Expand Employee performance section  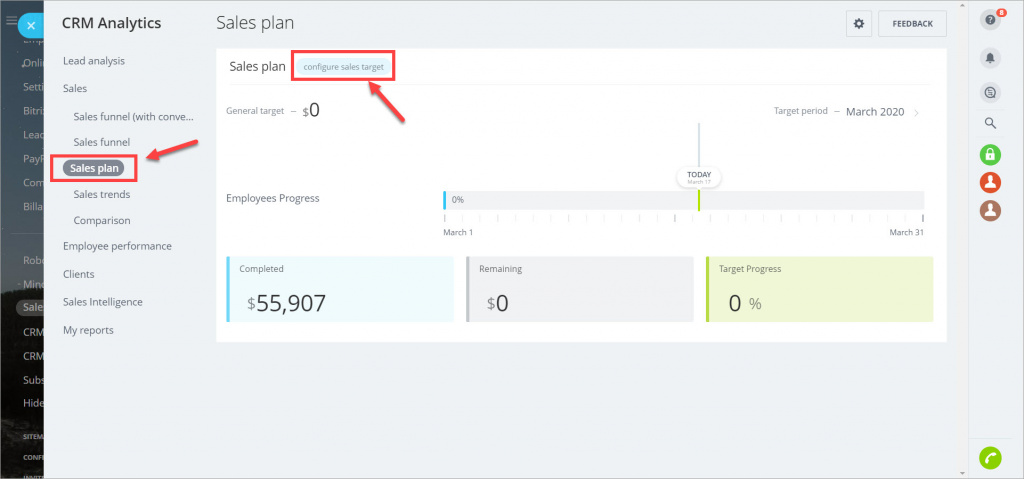click(x=118, y=246)
